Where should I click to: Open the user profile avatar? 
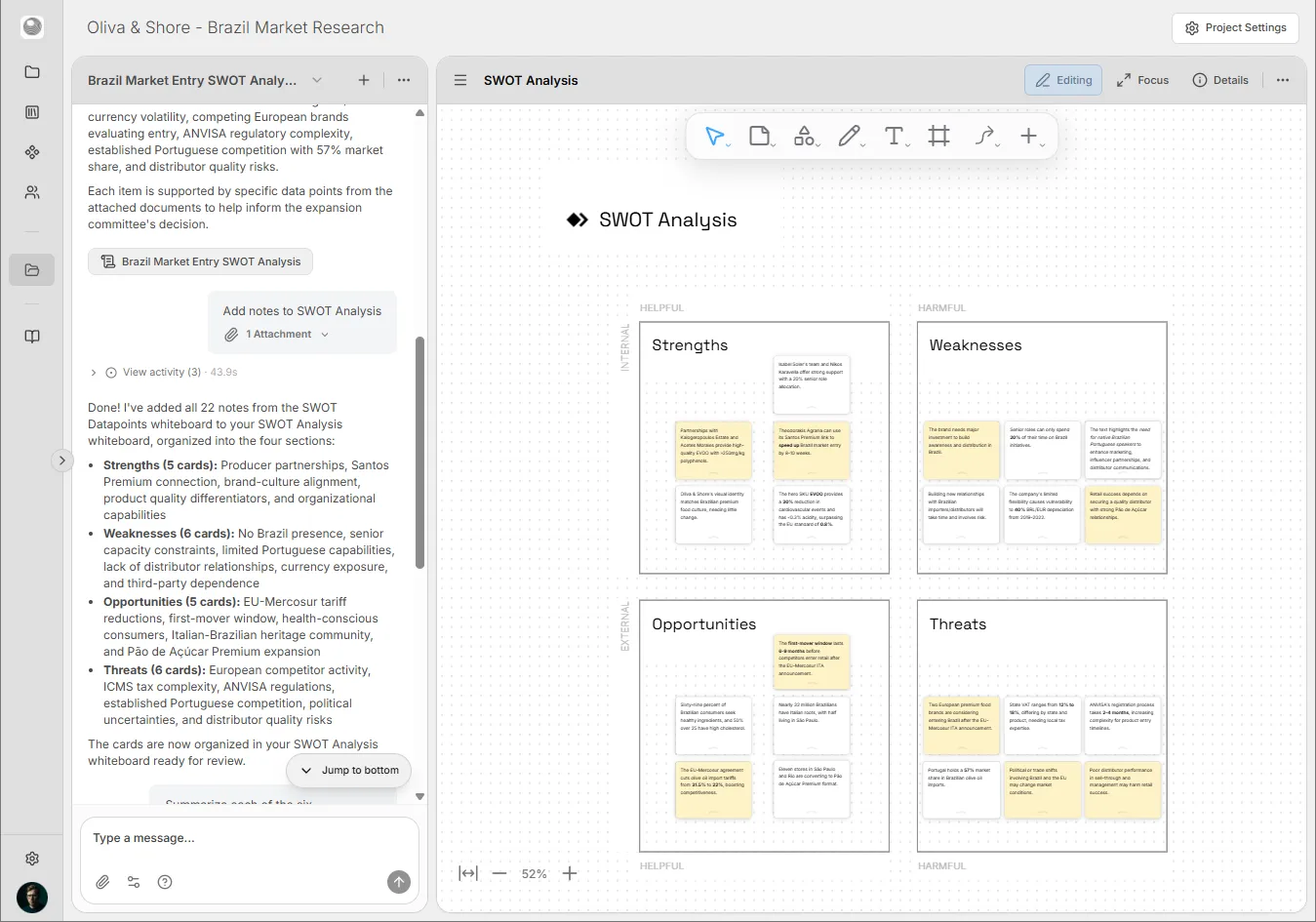pos(32,898)
